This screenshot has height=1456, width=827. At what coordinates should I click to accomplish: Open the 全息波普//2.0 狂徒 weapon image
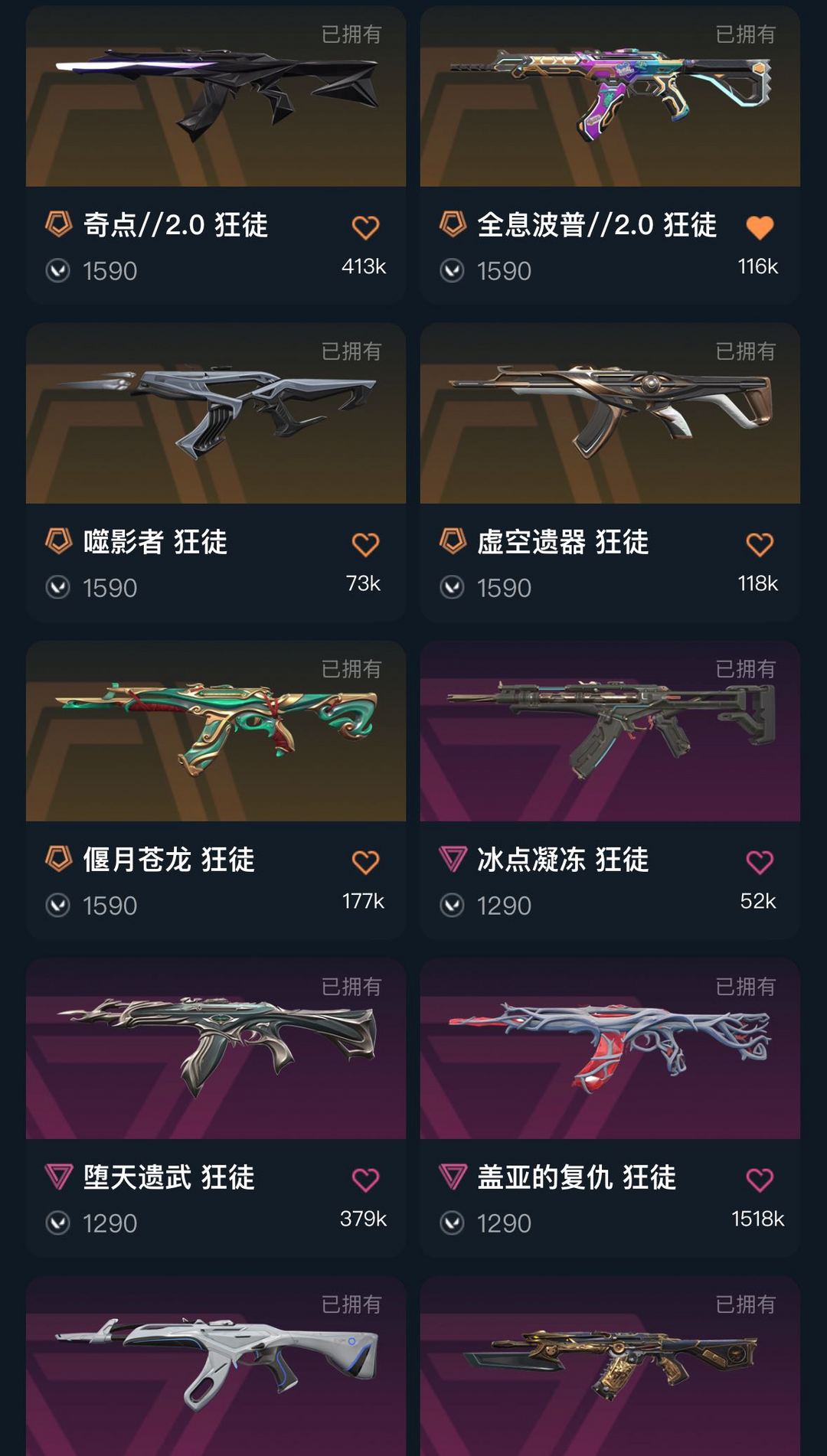click(x=610, y=96)
